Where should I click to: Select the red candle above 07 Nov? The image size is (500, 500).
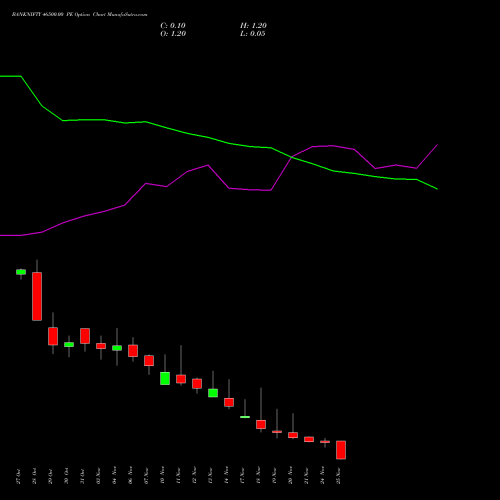(149, 361)
